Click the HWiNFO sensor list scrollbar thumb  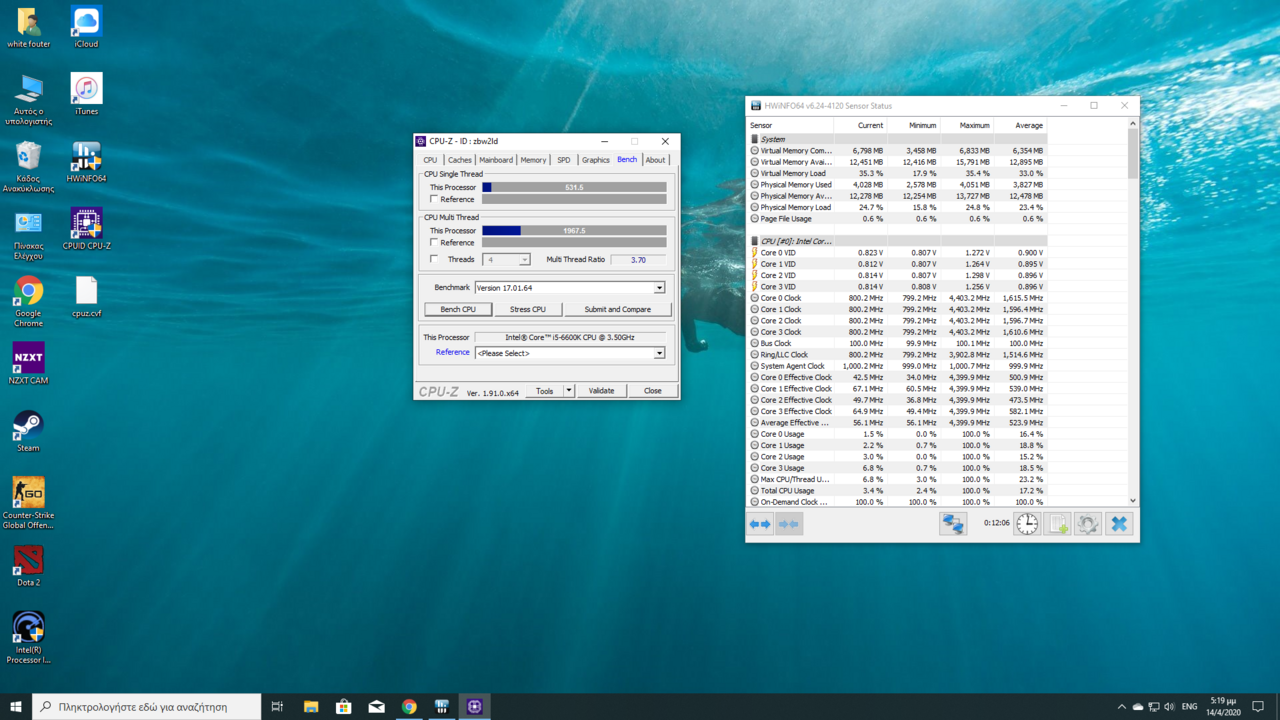pyautogui.click(x=1133, y=154)
